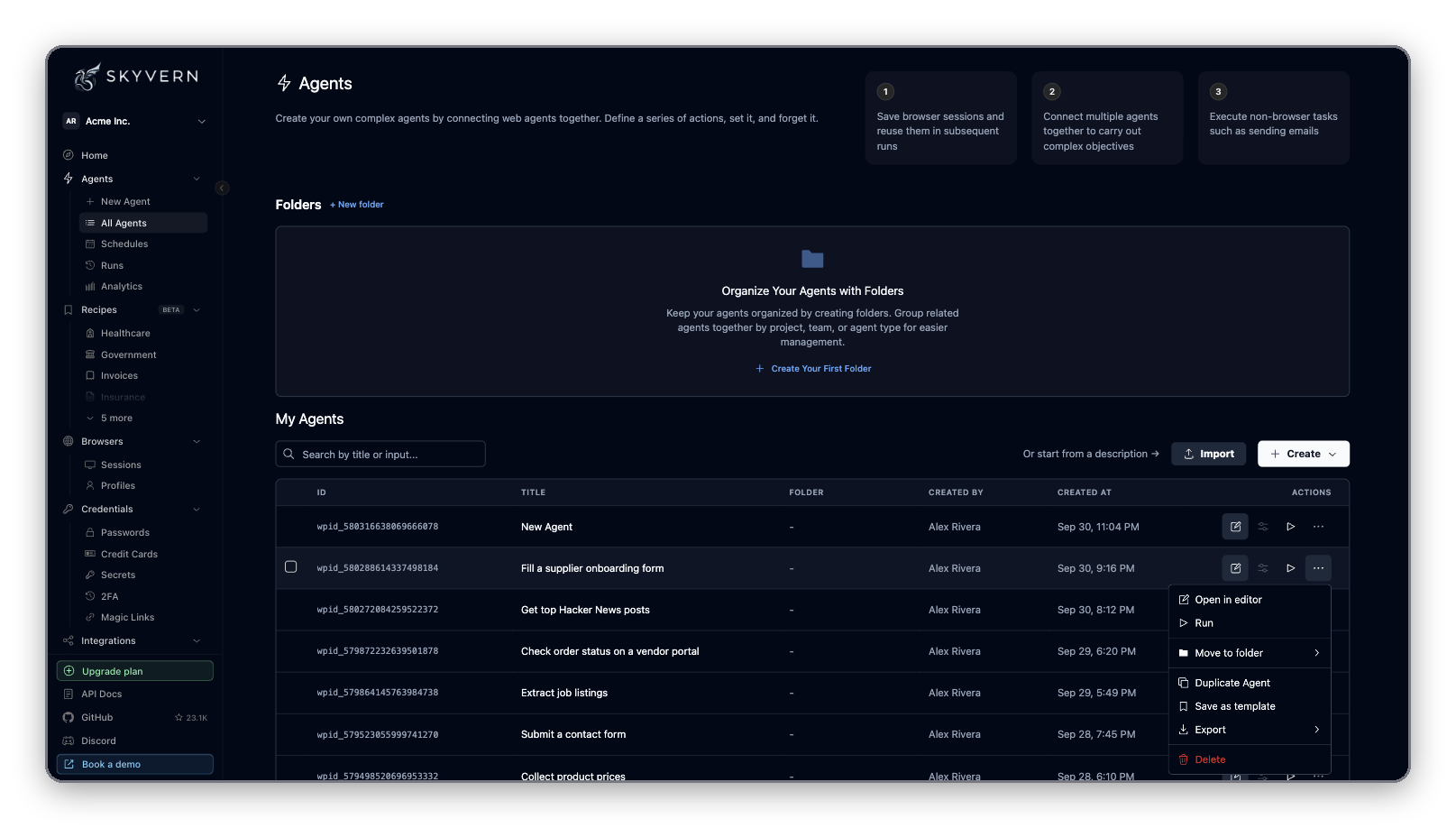Click parameters sliders icon in New Agent row

[1263, 527]
